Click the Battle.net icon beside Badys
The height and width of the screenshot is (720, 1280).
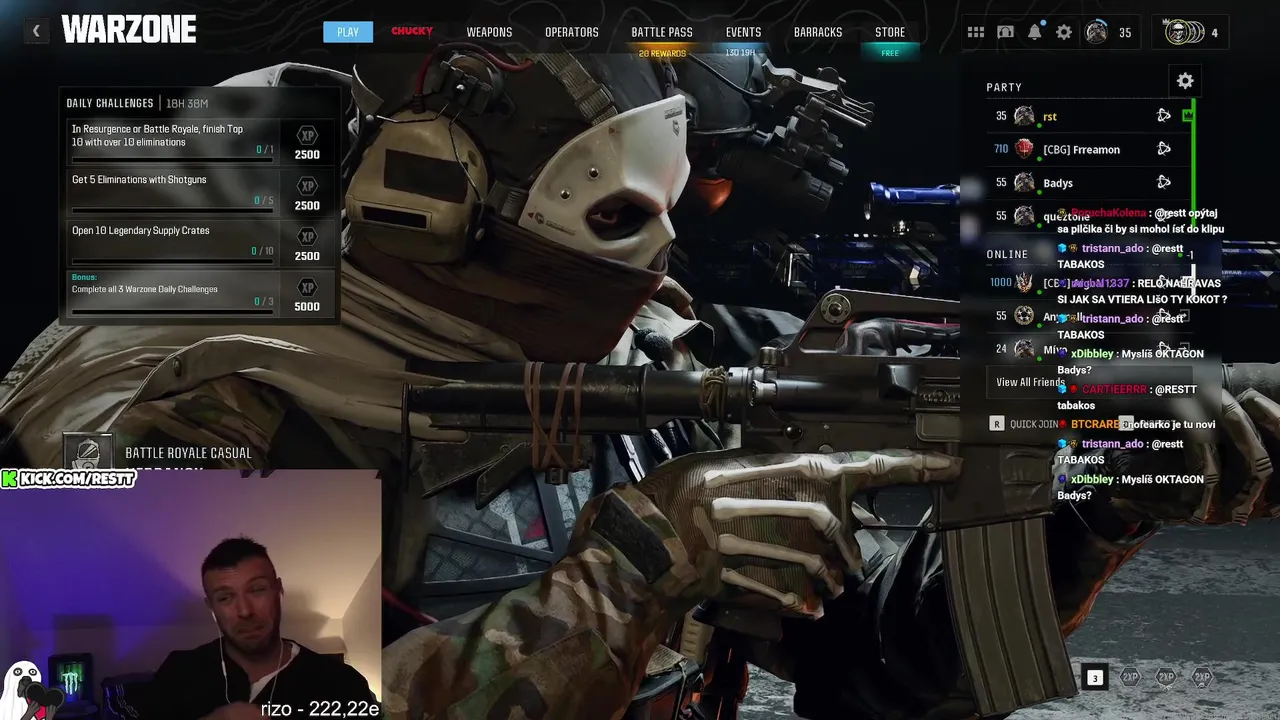click(x=1164, y=182)
